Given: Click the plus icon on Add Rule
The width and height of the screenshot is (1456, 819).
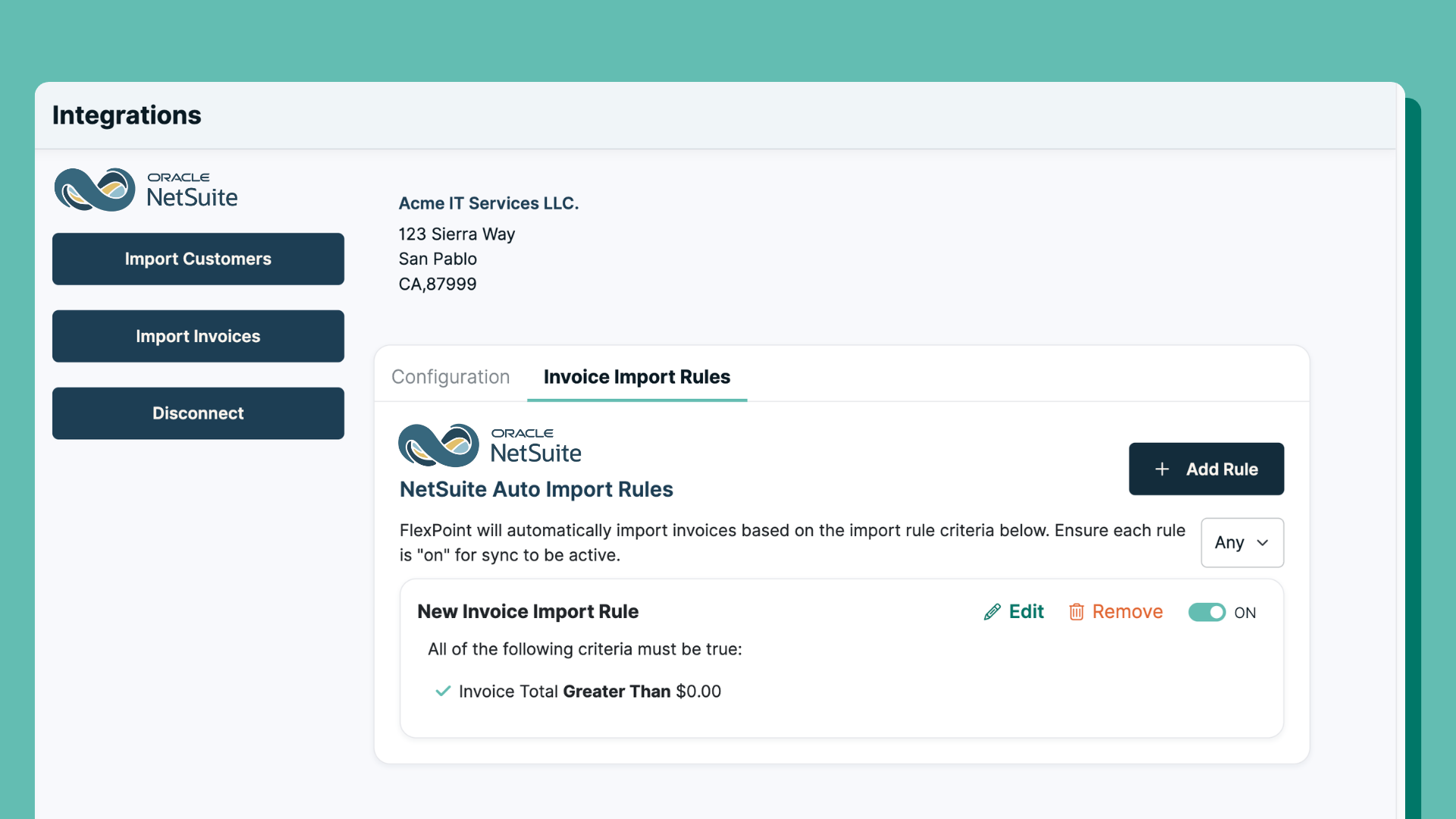Looking at the screenshot, I should (1162, 469).
